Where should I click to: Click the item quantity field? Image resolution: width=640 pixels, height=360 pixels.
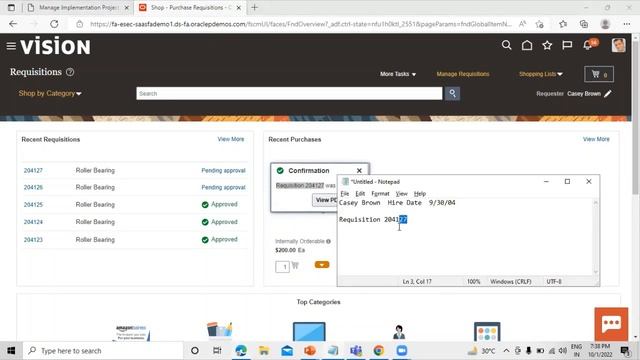[282, 267]
